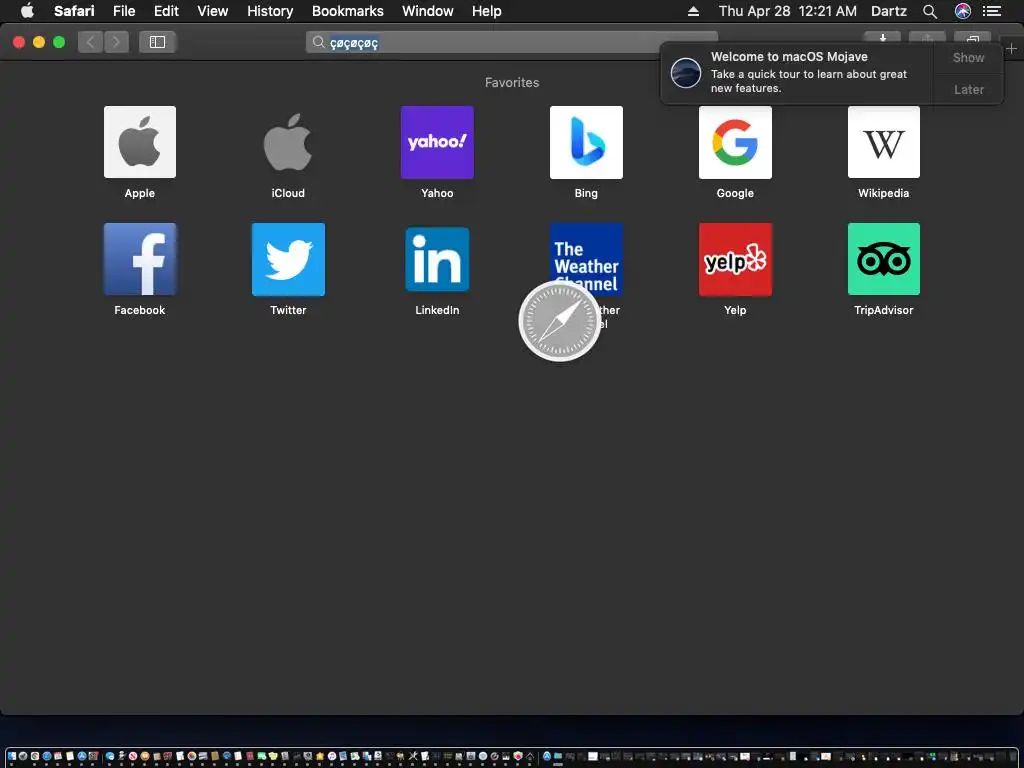Open the Yahoo favorite tile
Image resolution: width=1024 pixels, height=768 pixels.
pyautogui.click(x=437, y=142)
